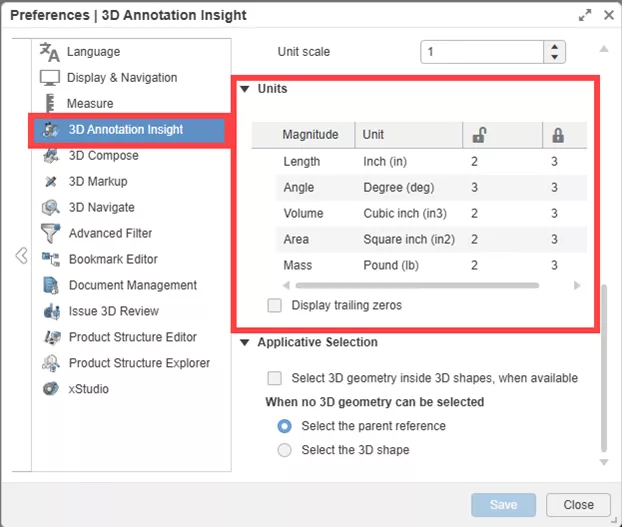Click the xStudio icon
This screenshot has width=622, height=527.
(x=51, y=389)
